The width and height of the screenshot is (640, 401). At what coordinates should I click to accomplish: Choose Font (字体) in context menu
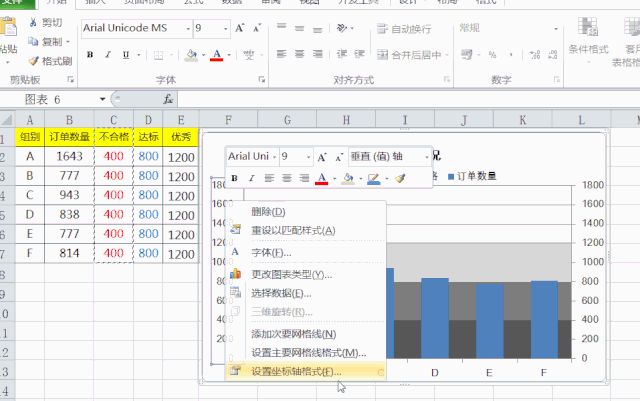tap(305, 252)
